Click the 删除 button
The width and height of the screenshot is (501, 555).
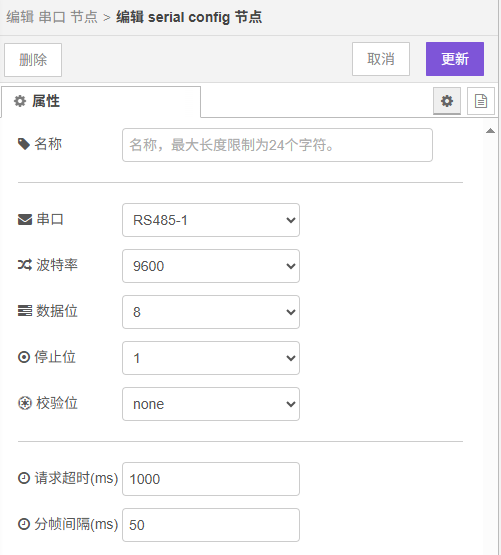coord(33,60)
